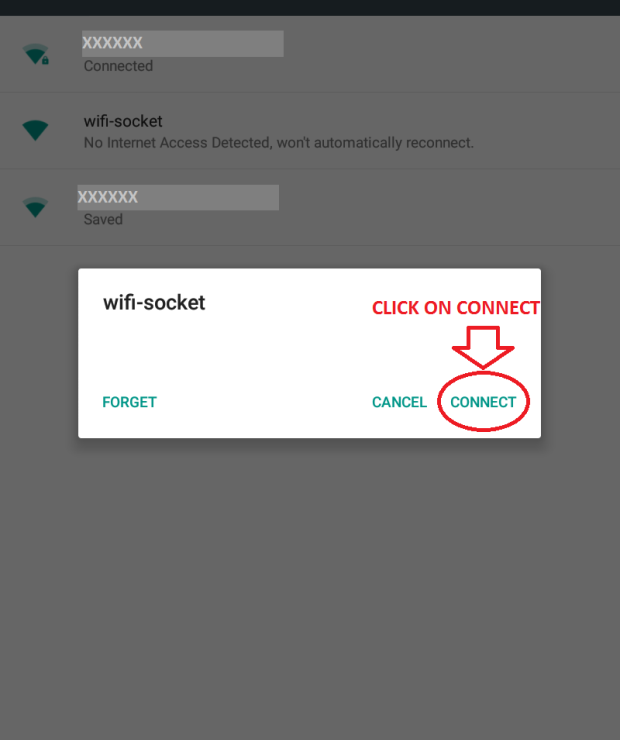Tap the wifi-socket signal strength icon
Viewport: 620px width, 740px height.
click(x=35, y=130)
